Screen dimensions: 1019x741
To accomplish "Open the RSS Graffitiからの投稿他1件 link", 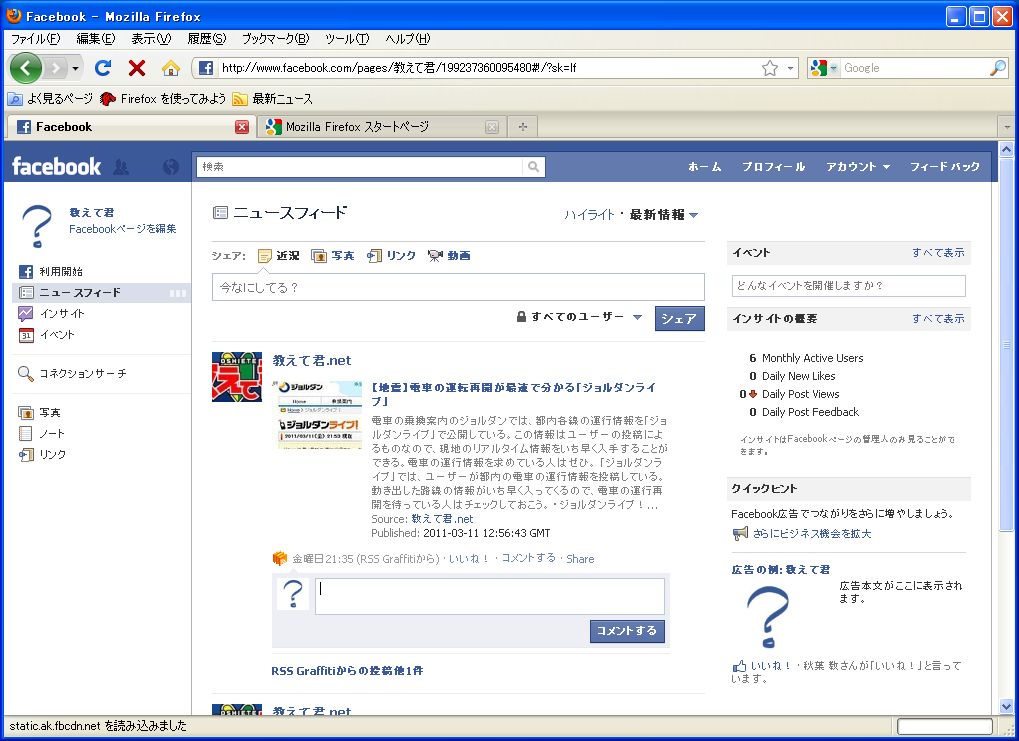I will point(347,671).
